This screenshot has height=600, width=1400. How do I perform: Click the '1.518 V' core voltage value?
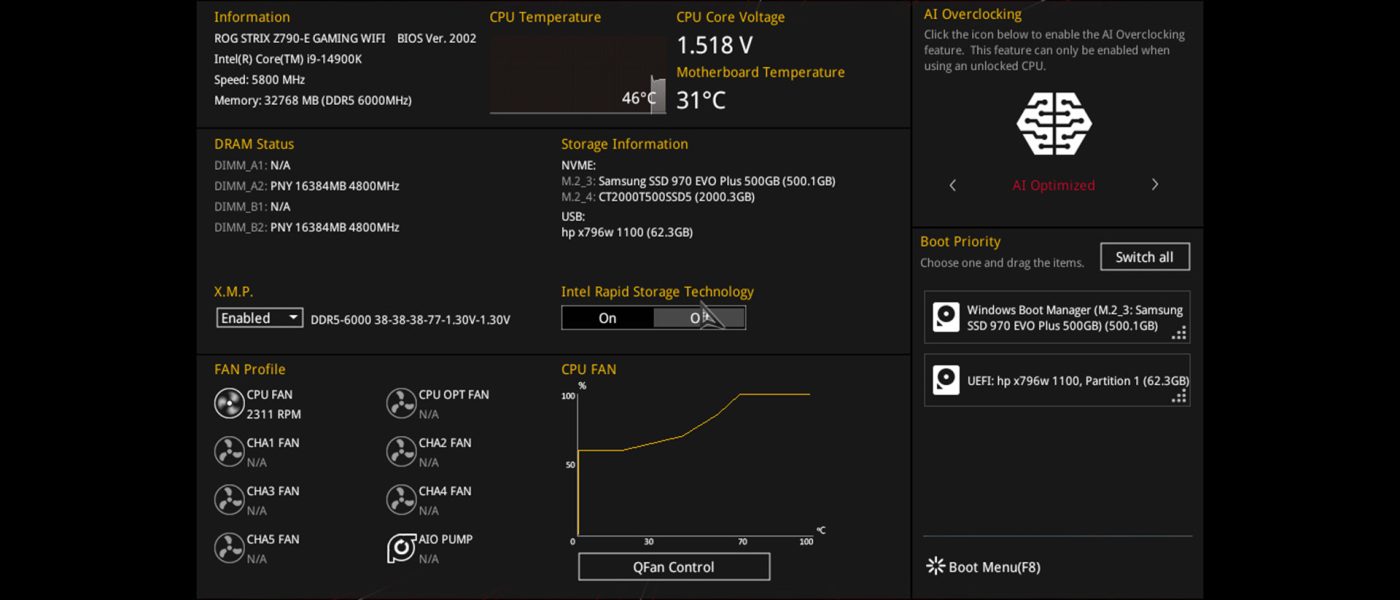[x=714, y=45]
